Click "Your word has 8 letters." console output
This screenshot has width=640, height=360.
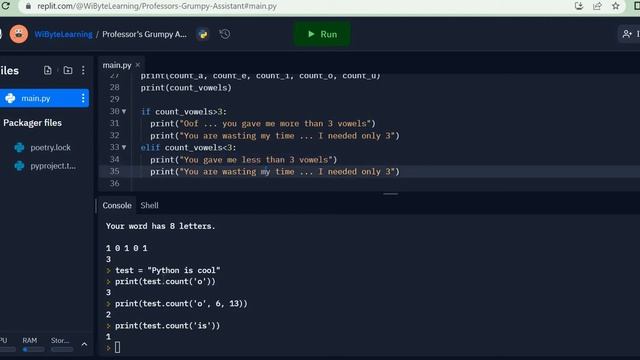coord(160,226)
